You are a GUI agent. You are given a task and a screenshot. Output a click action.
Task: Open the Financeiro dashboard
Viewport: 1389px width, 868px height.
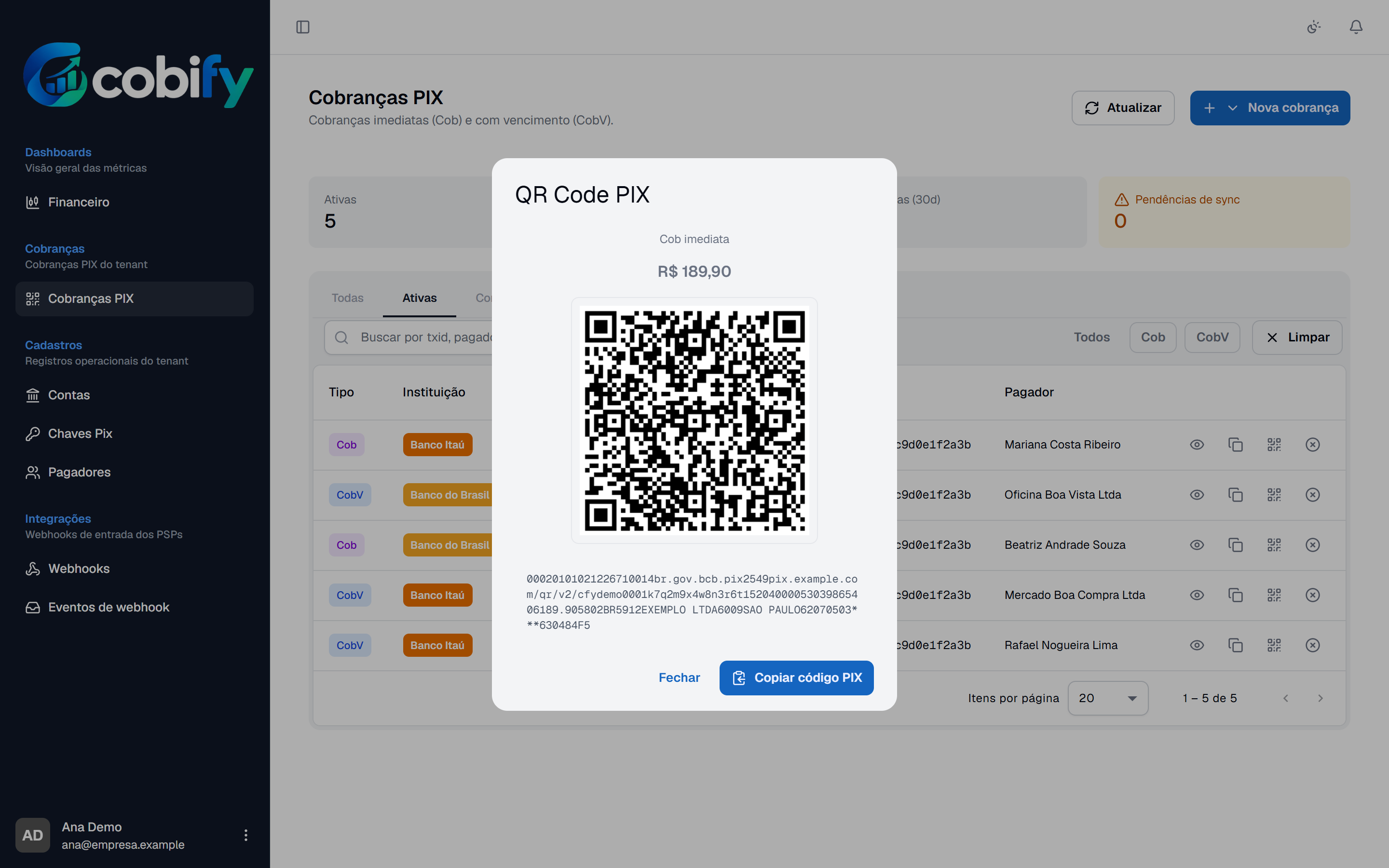[134, 202]
